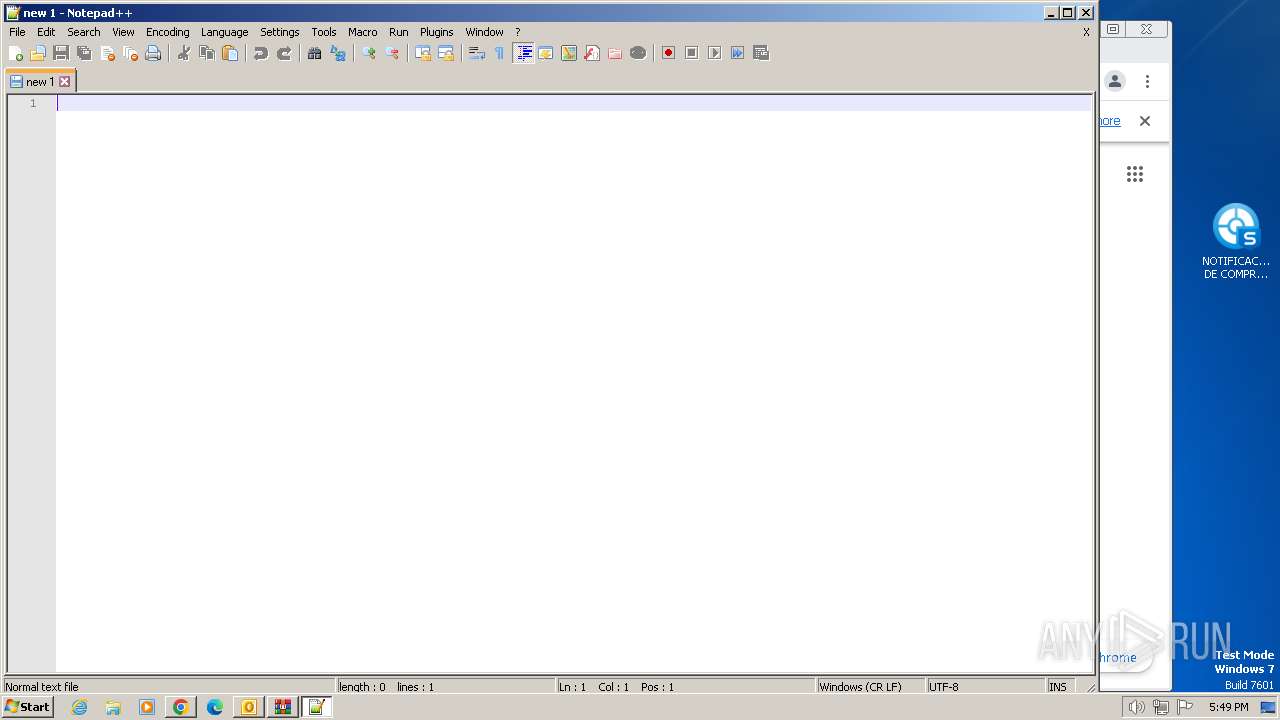Toggle synchronize horizontal scrolling icon
This screenshot has width=1280, height=720.
coord(446,53)
